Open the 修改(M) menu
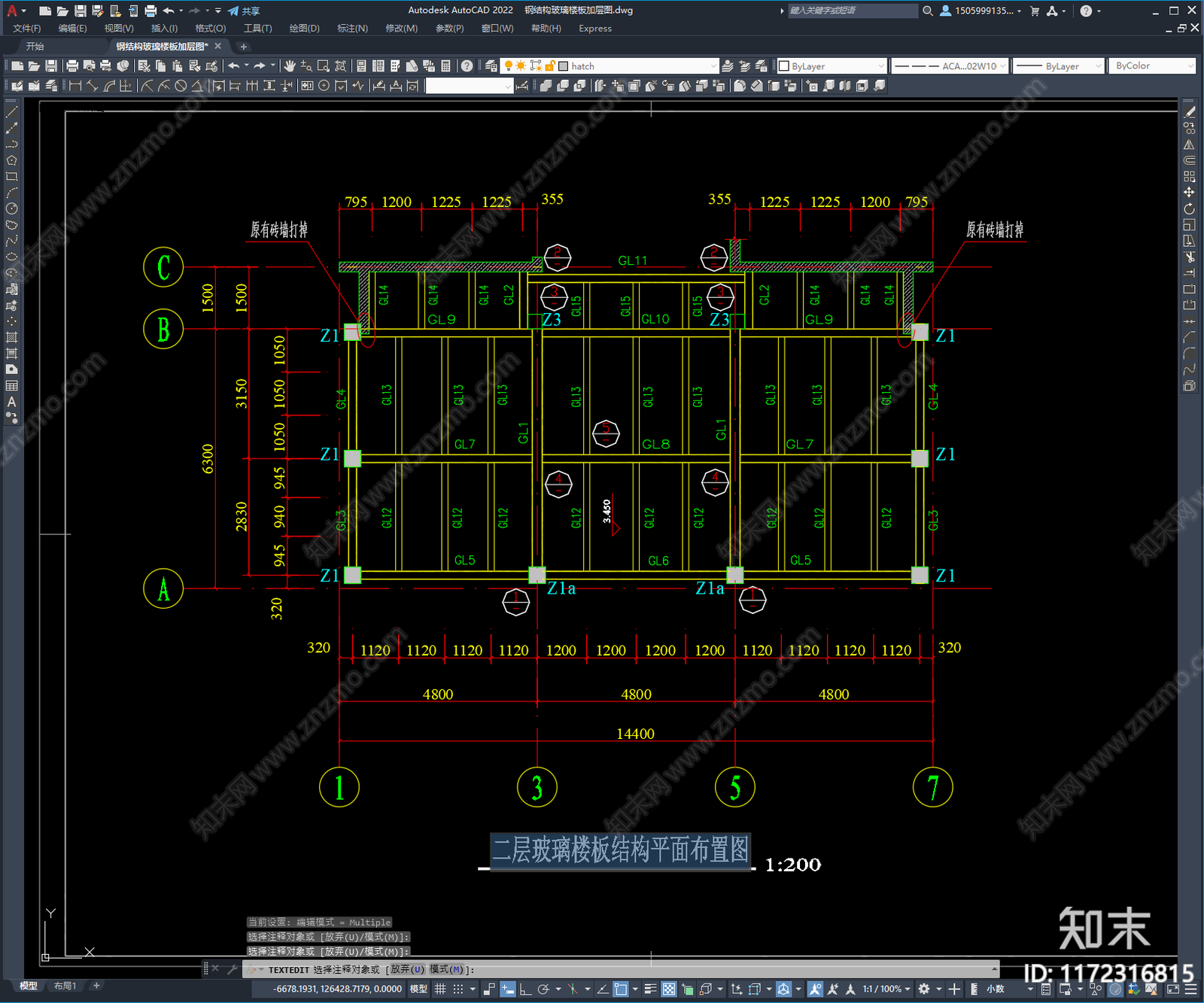Image resolution: width=1204 pixels, height=1003 pixels. [x=401, y=29]
